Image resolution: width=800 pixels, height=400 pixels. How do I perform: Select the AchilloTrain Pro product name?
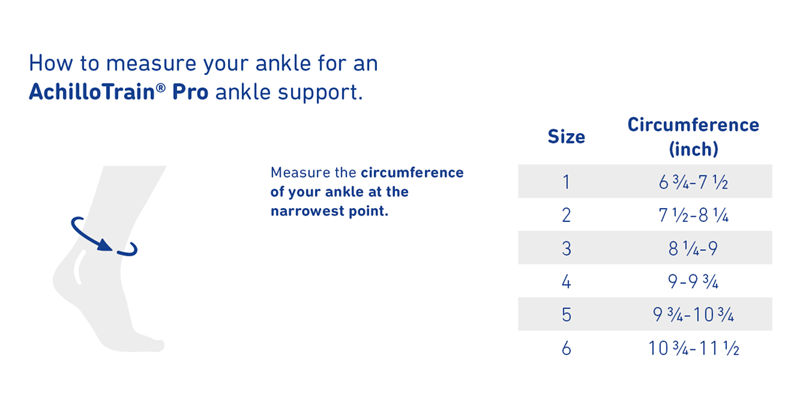118,93
